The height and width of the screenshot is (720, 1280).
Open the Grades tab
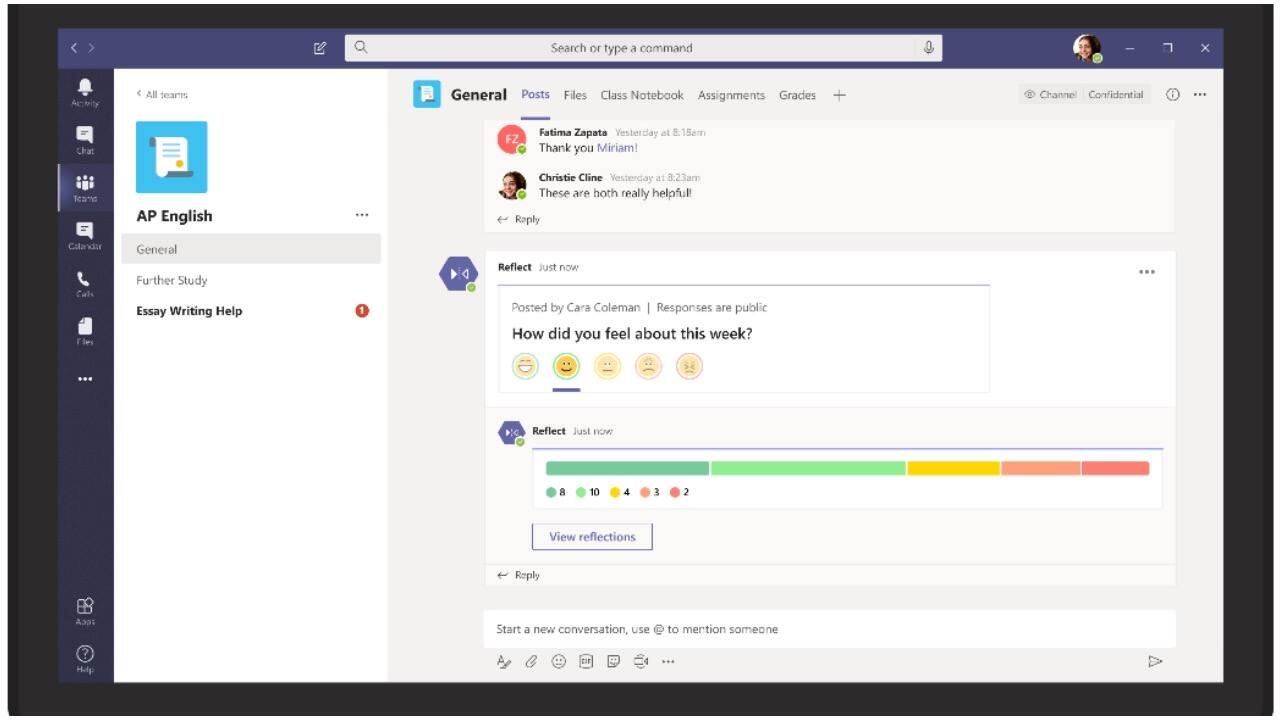coord(797,95)
